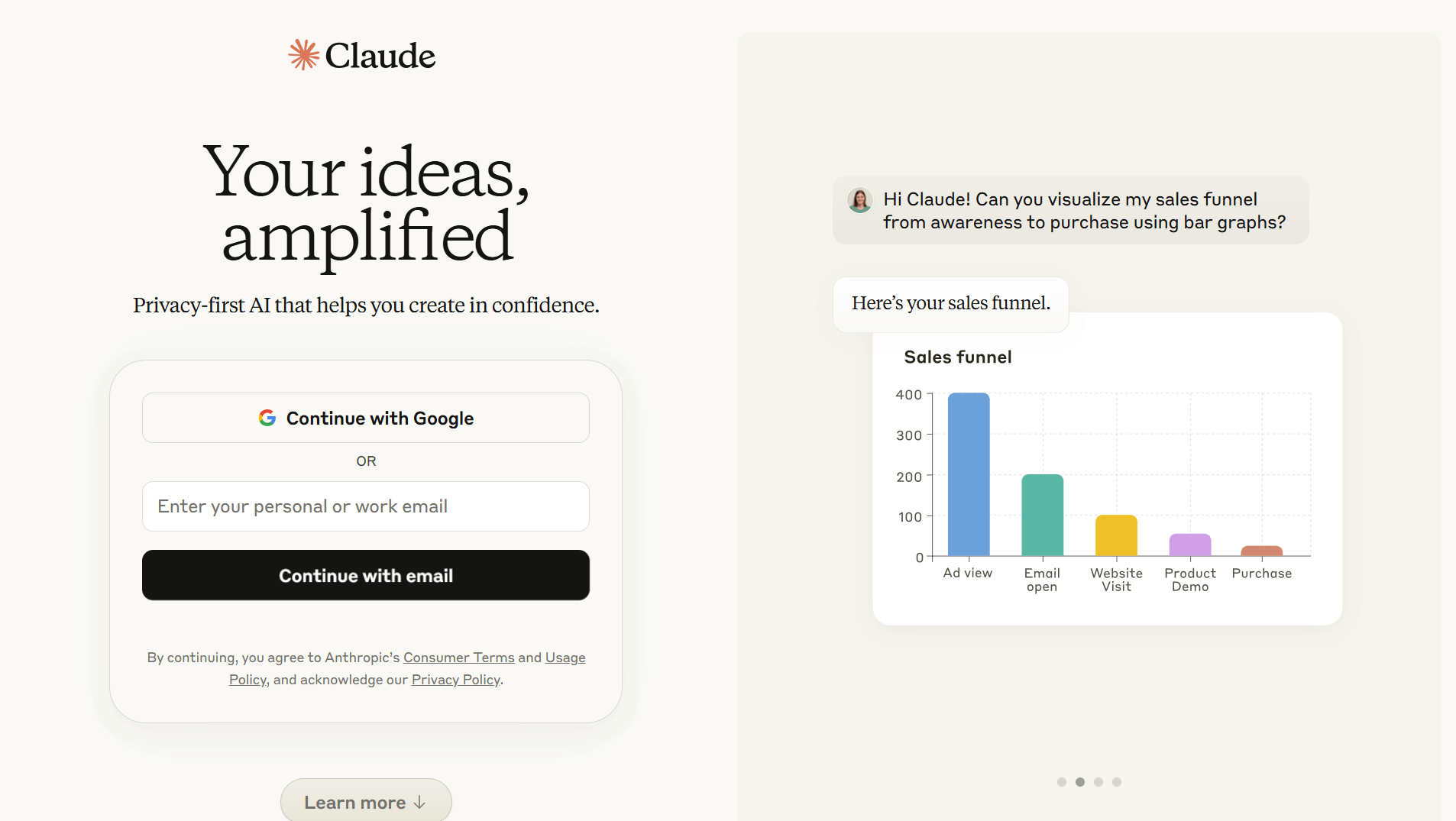The height and width of the screenshot is (821, 1456).
Task: Open the Usage Policy link
Action: point(565,658)
